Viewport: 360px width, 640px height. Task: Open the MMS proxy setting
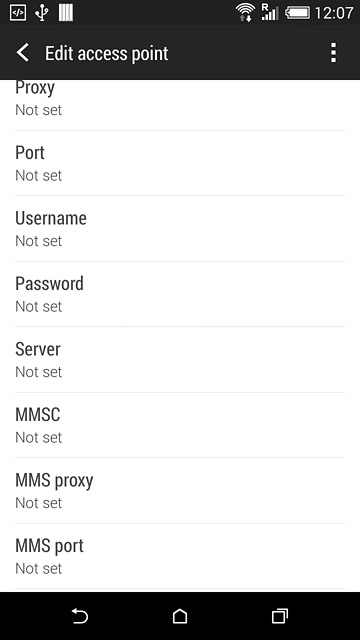pyautogui.click(x=180, y=491)
